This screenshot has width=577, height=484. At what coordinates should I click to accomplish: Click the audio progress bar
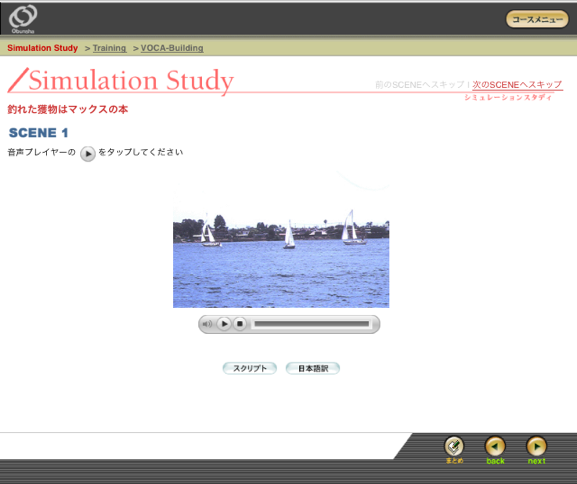pyautogui.click(x=312, y=324)
